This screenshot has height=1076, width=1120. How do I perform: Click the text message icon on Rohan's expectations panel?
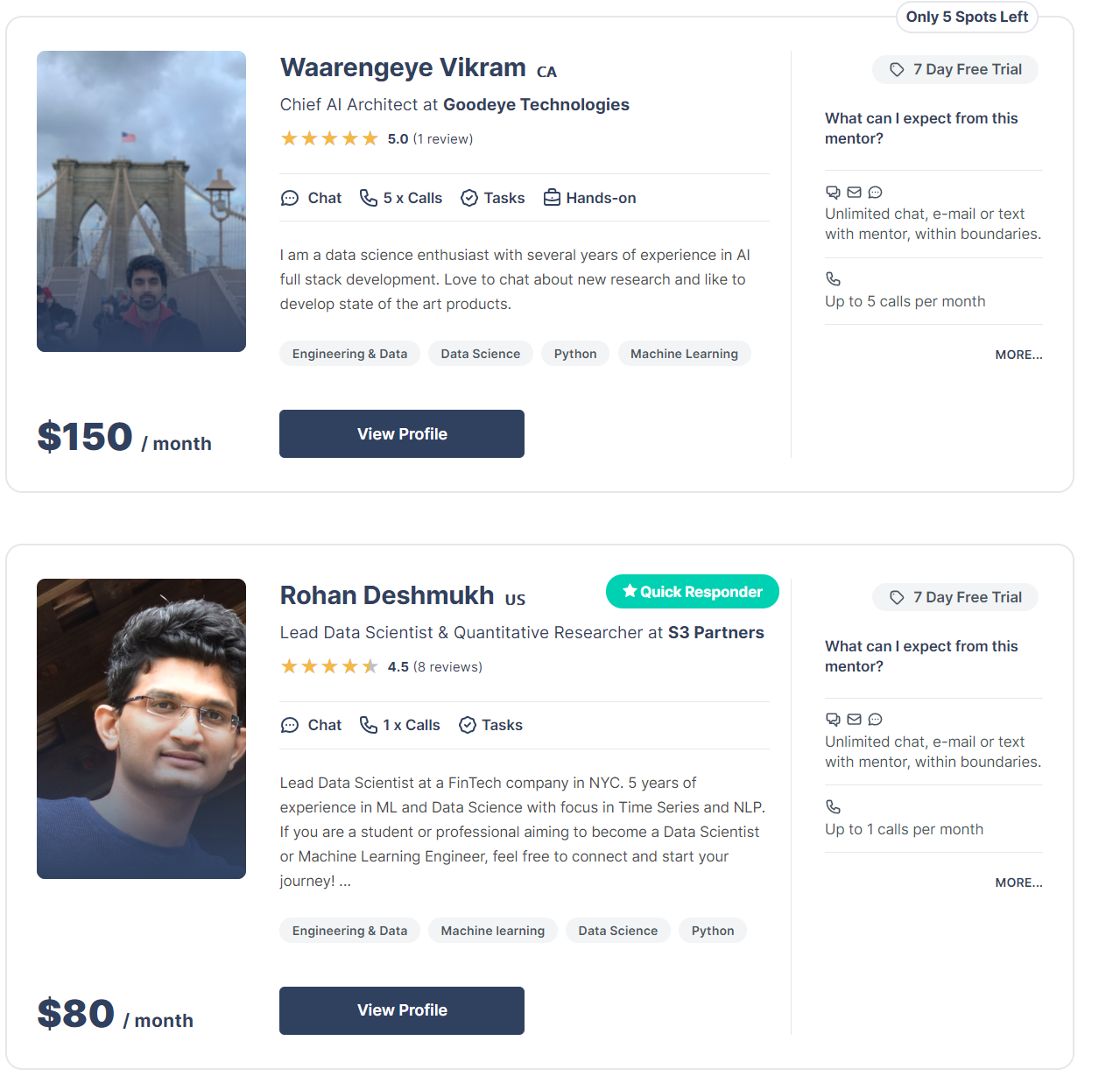pos(875,719)
